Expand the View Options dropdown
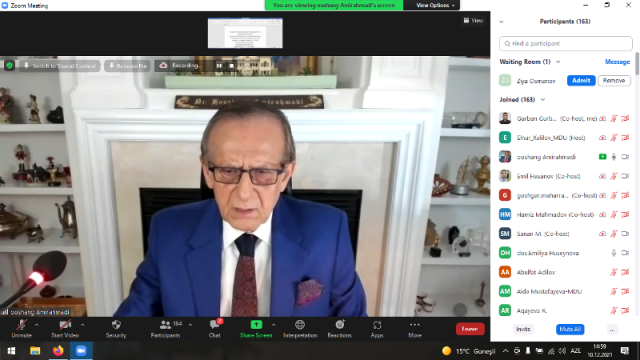Image resolution: width=640 pixels, height=360 pixels. click(435, 5)
